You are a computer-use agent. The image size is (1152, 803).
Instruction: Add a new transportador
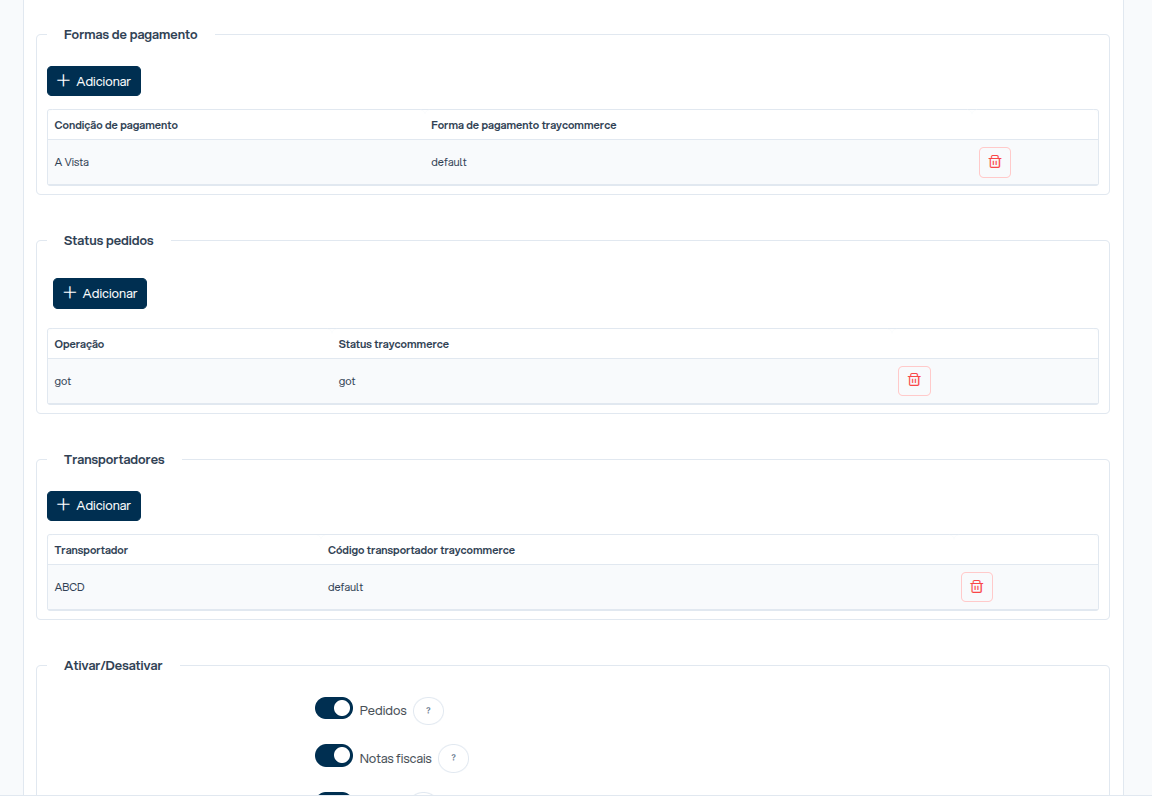(94, 505)
